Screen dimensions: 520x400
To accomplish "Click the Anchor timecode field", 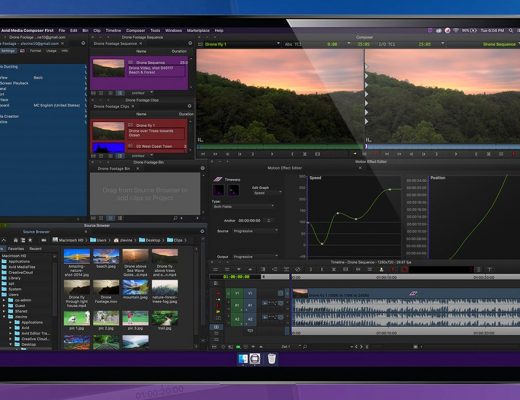I will point(250,220).
